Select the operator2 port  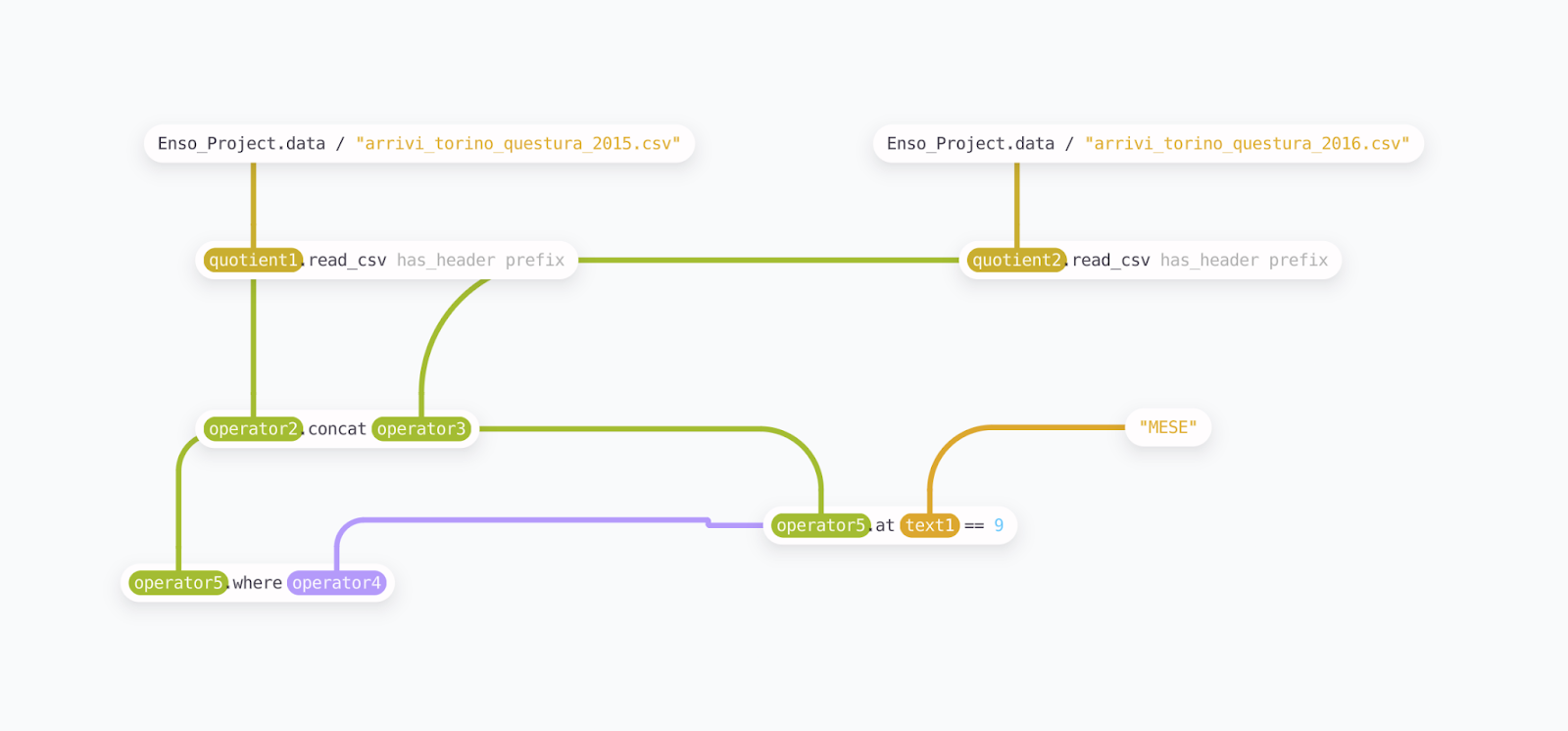pos(254,429)
